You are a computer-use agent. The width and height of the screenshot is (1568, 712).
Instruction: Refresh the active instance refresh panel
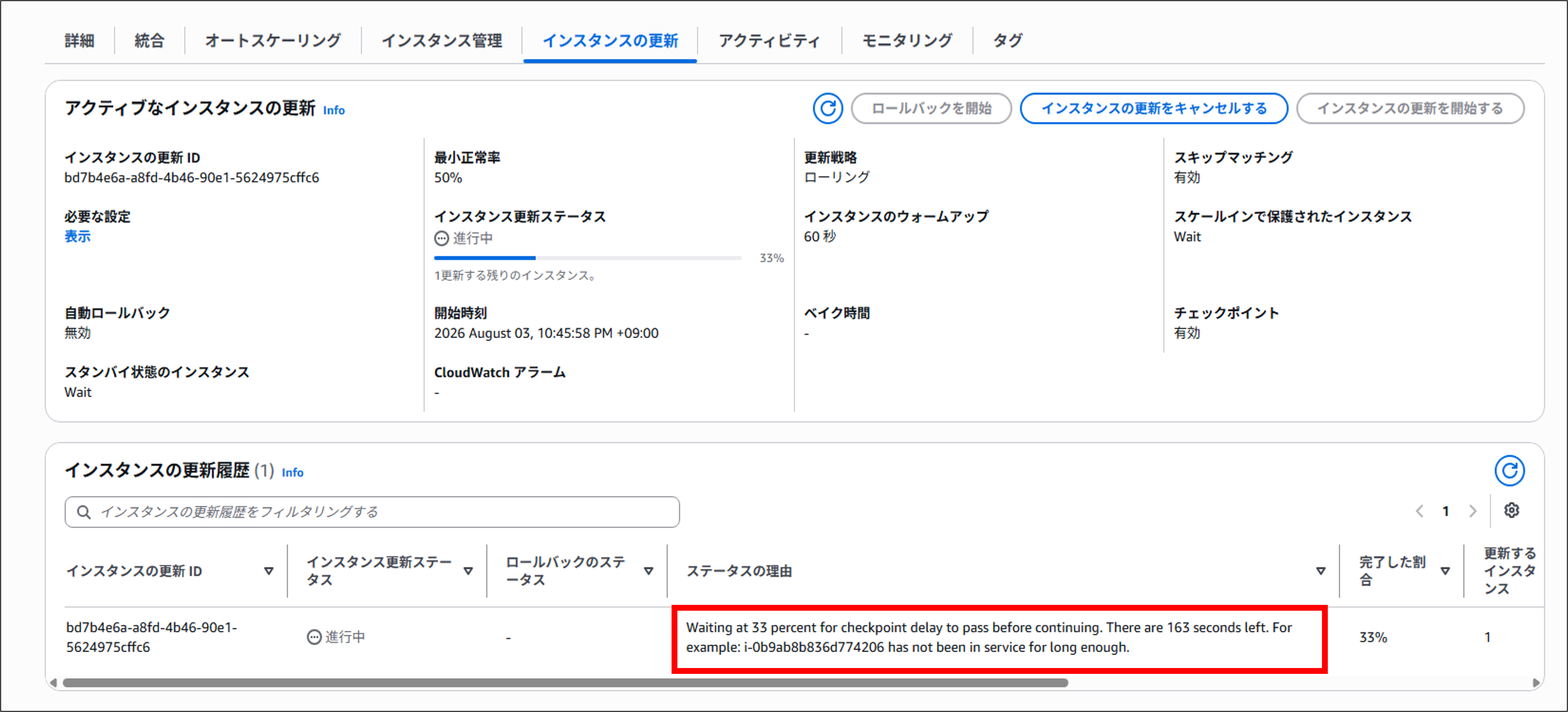tap(827, 108)
